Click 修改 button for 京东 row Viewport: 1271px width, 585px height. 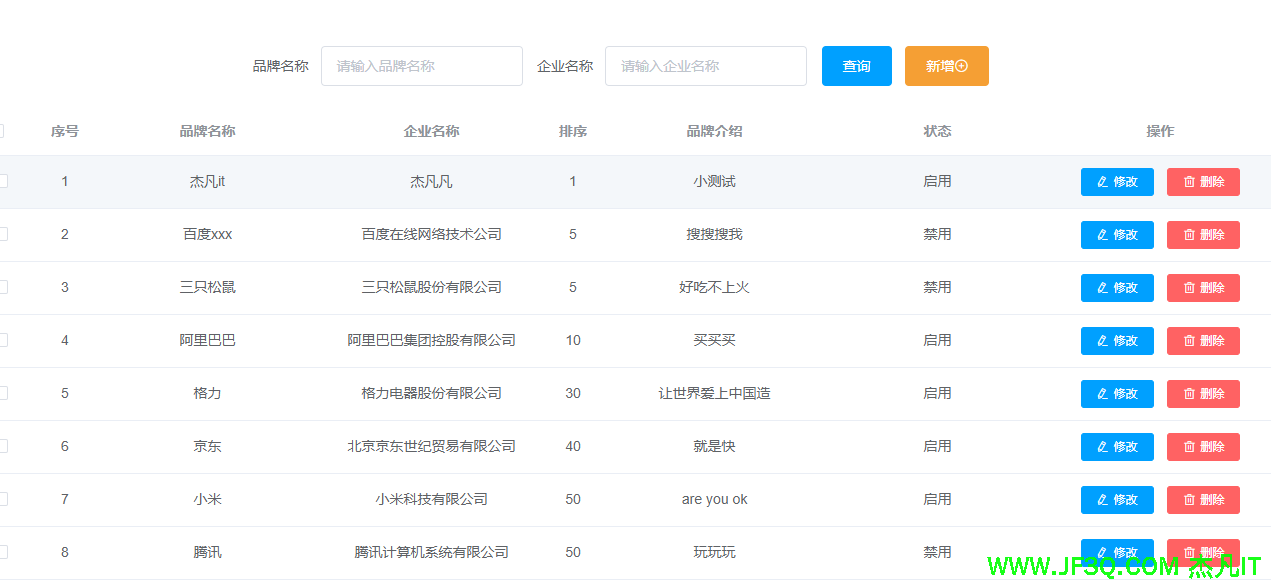(x=1117, y=447)
